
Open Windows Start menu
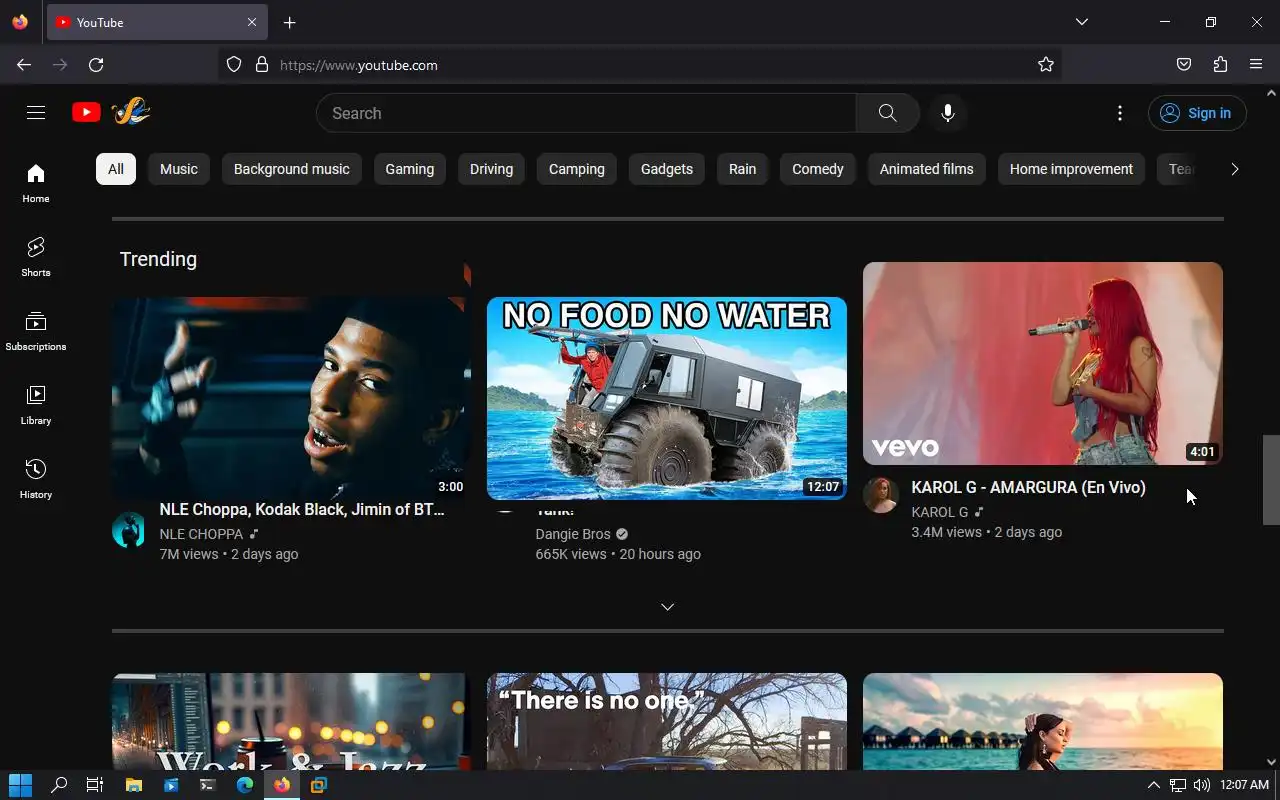coord(20,785)
